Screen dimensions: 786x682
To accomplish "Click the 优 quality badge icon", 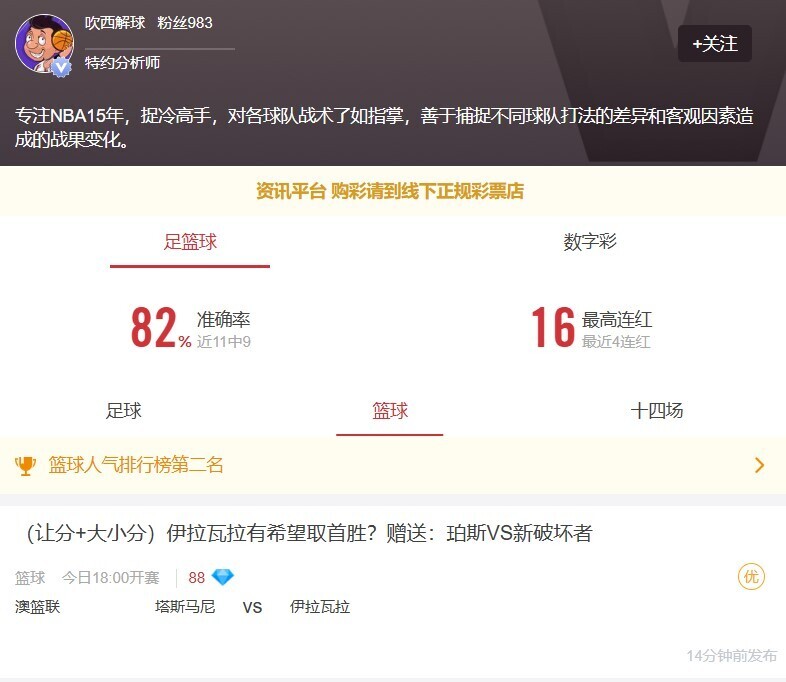I will 751,577.
